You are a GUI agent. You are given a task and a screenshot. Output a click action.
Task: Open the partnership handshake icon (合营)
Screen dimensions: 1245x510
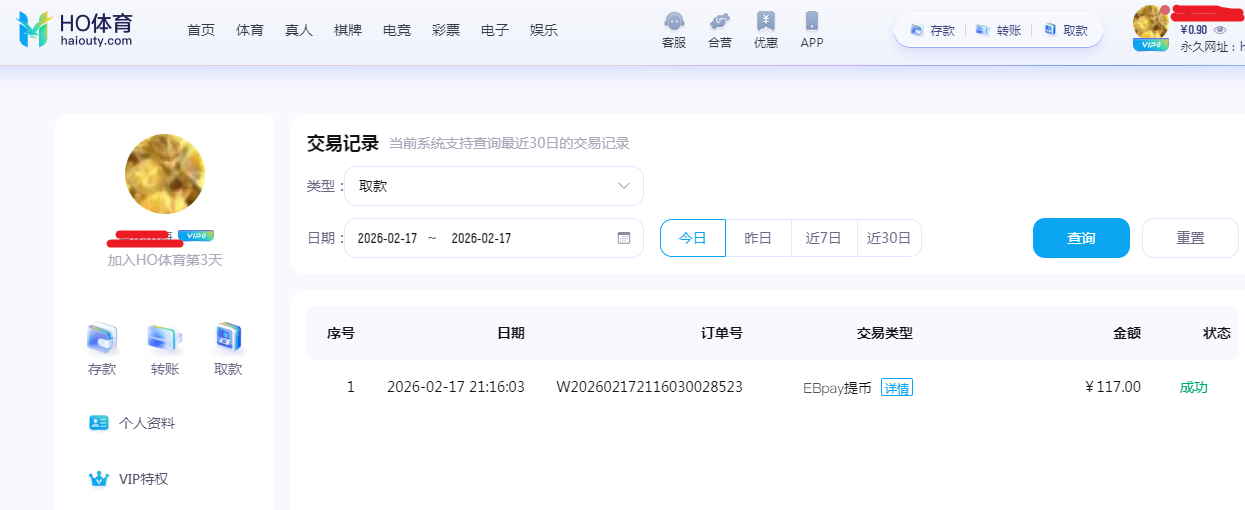click(x=719, y=22)
